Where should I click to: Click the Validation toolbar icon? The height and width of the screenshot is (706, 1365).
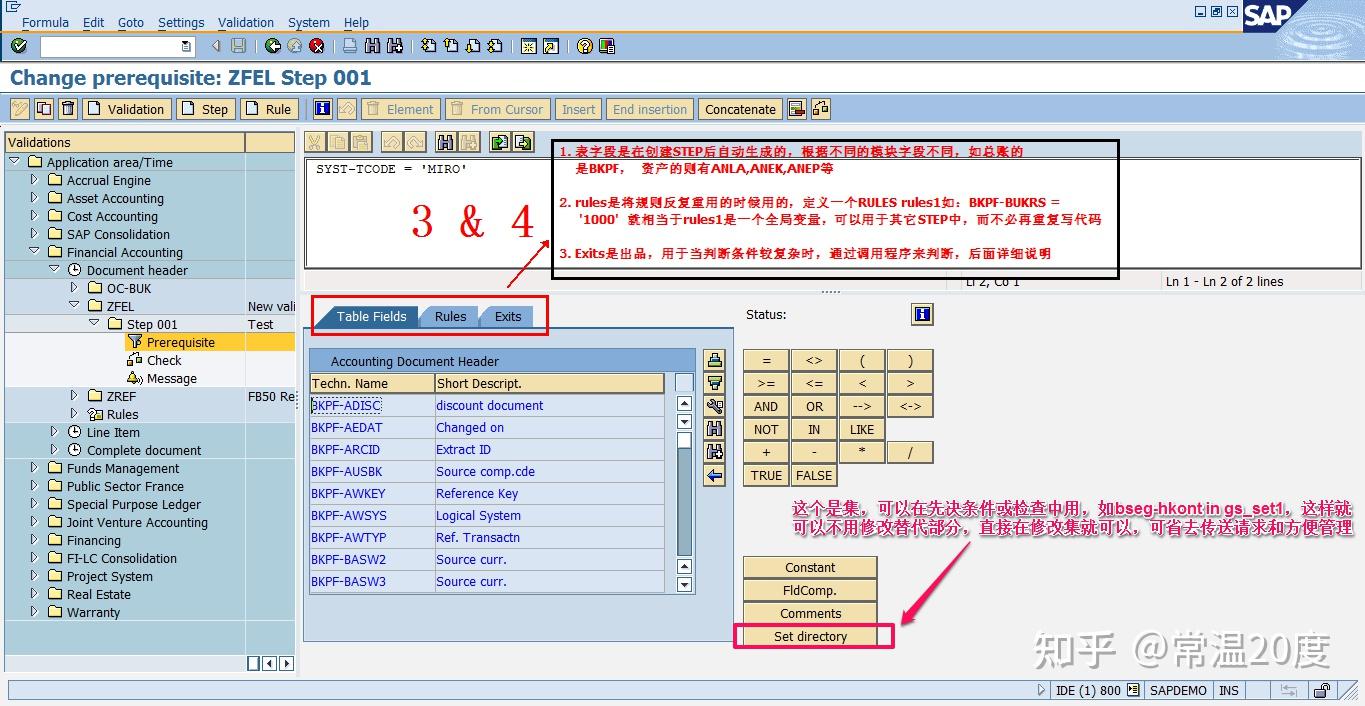[x=126, y=109]
